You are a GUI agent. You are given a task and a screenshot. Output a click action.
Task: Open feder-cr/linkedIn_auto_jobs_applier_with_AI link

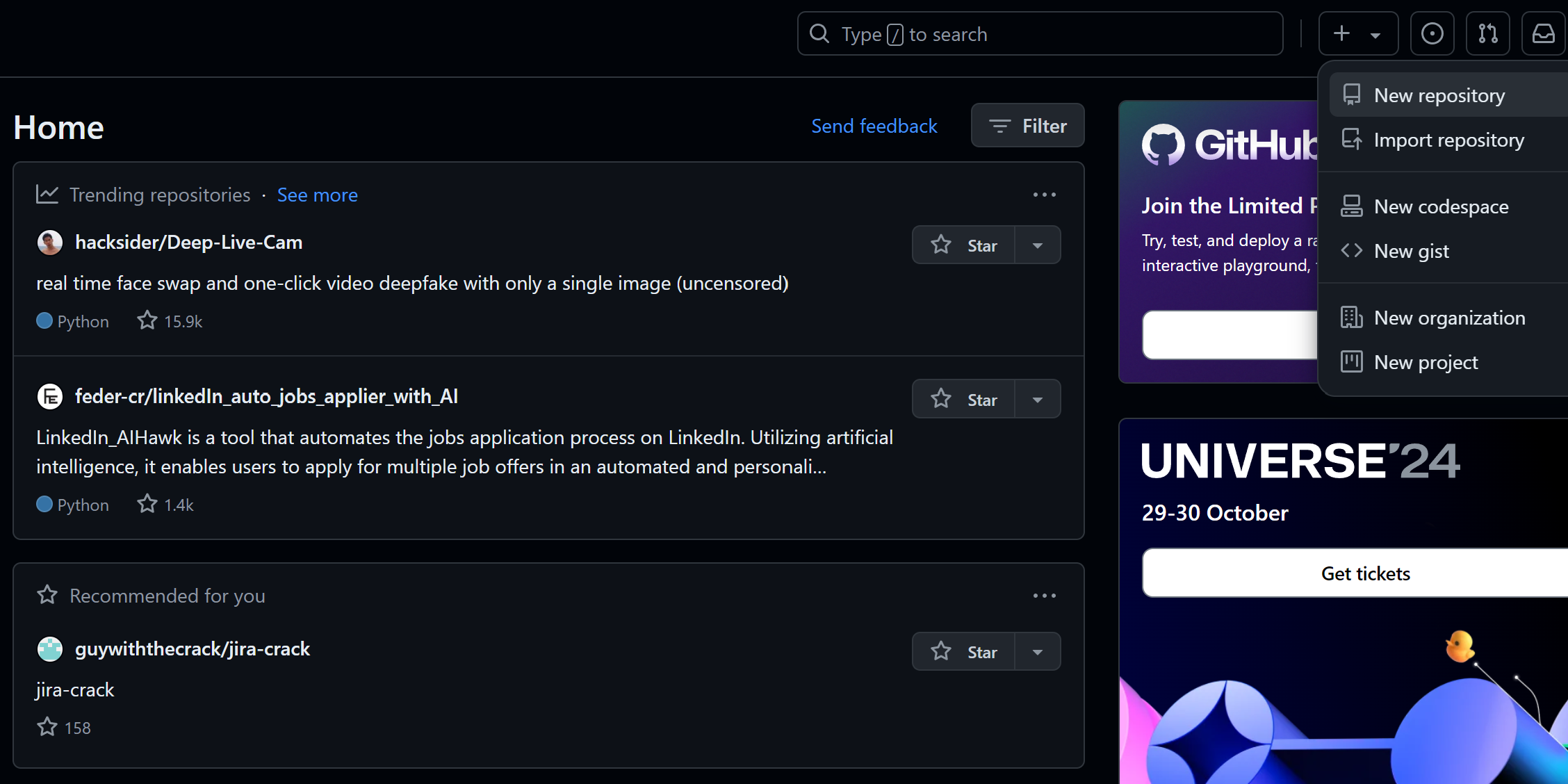tap(266, 396)
